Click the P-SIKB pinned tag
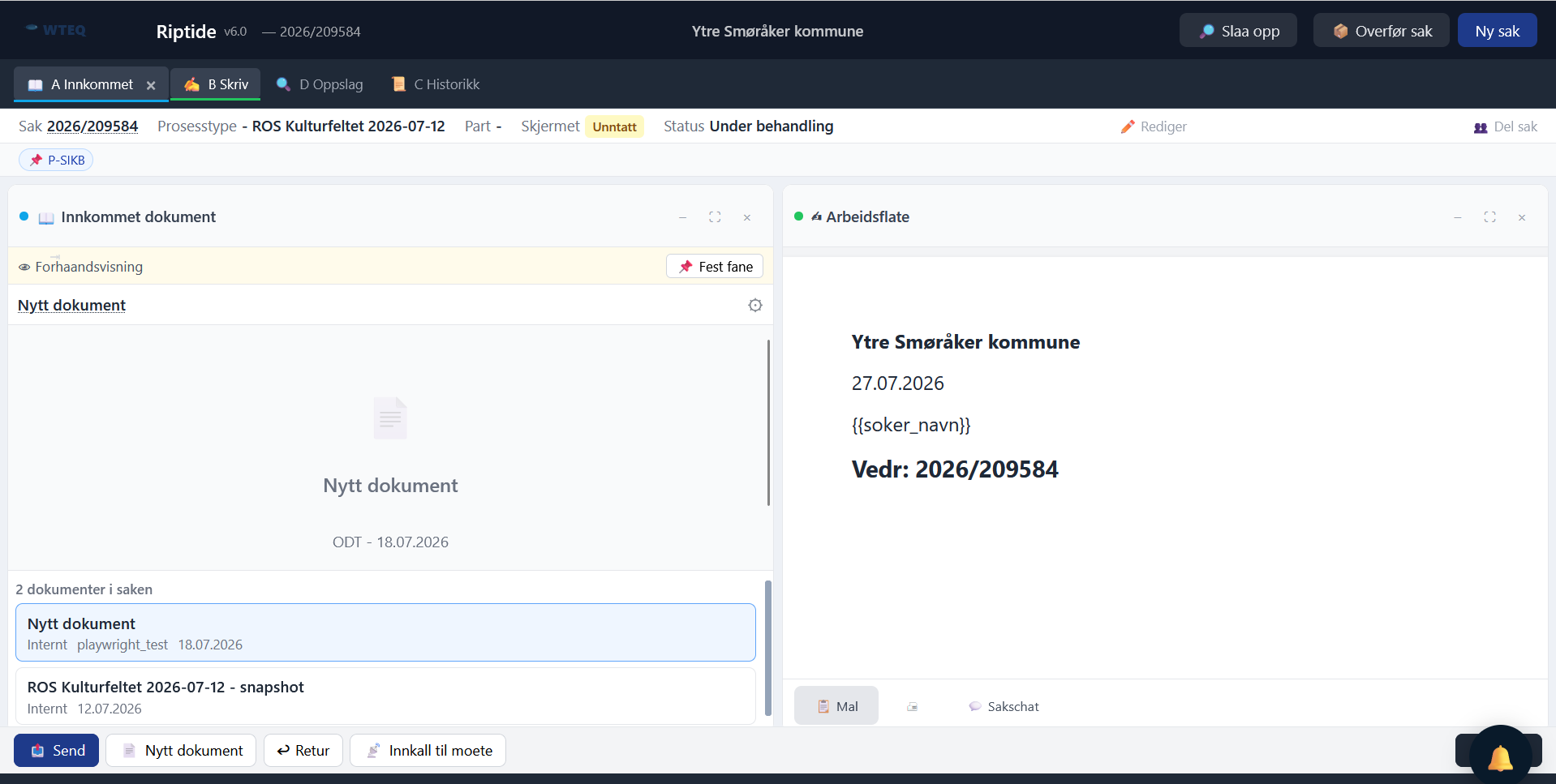Screen dimensions: 1556x784 click(56, 160)
